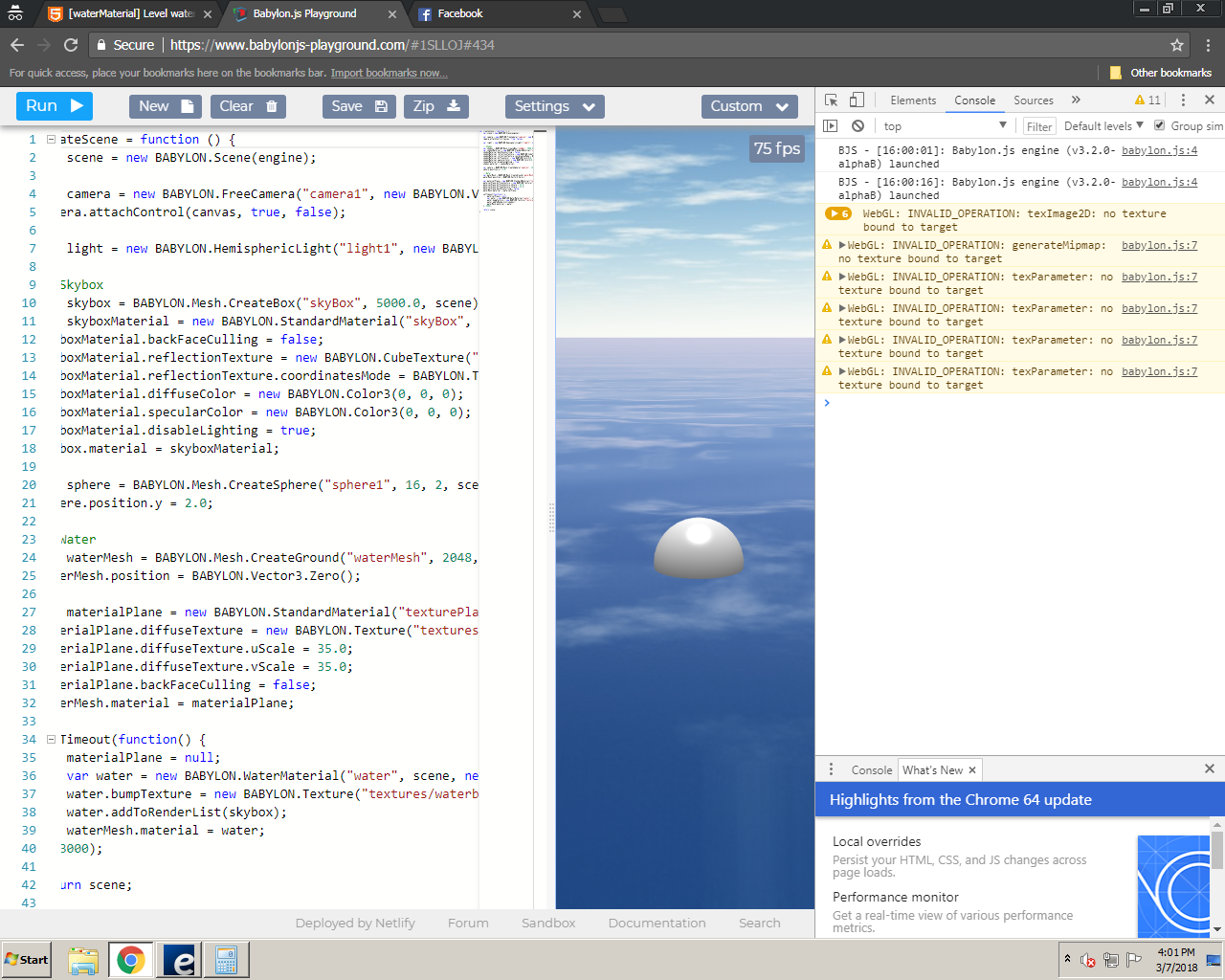Screen dimensions: 1225x980
Task: Open the Settings dropdown
Action: coord(555,106)
